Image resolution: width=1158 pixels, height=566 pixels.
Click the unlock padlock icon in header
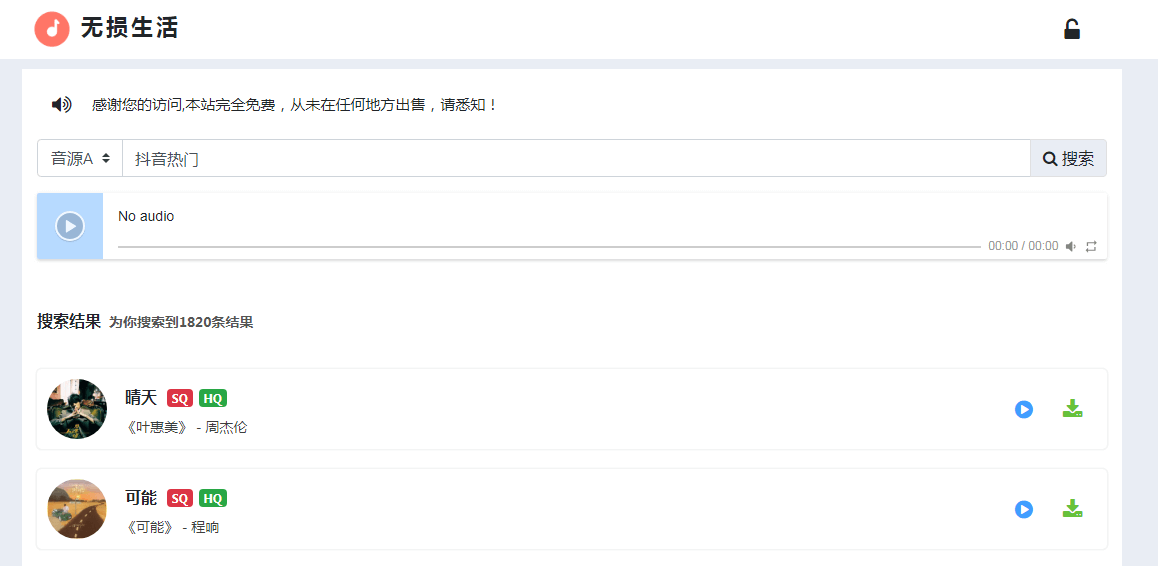click(1071, 29)
